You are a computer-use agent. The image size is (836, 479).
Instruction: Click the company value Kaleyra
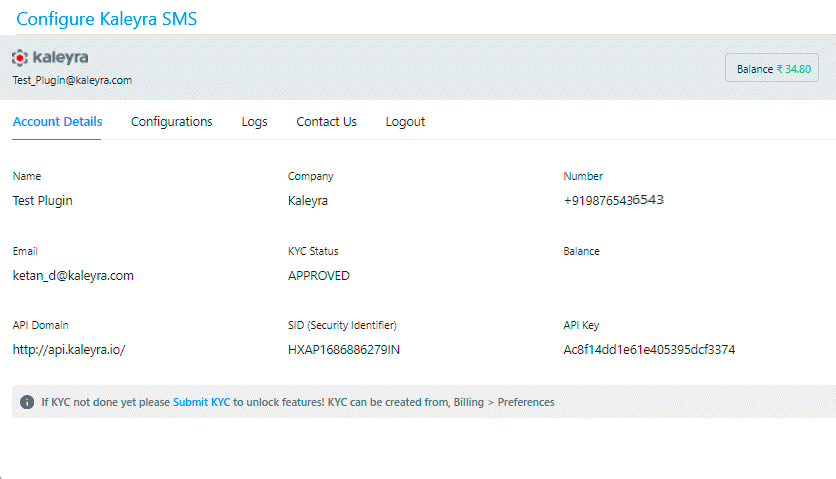[308, 201]
